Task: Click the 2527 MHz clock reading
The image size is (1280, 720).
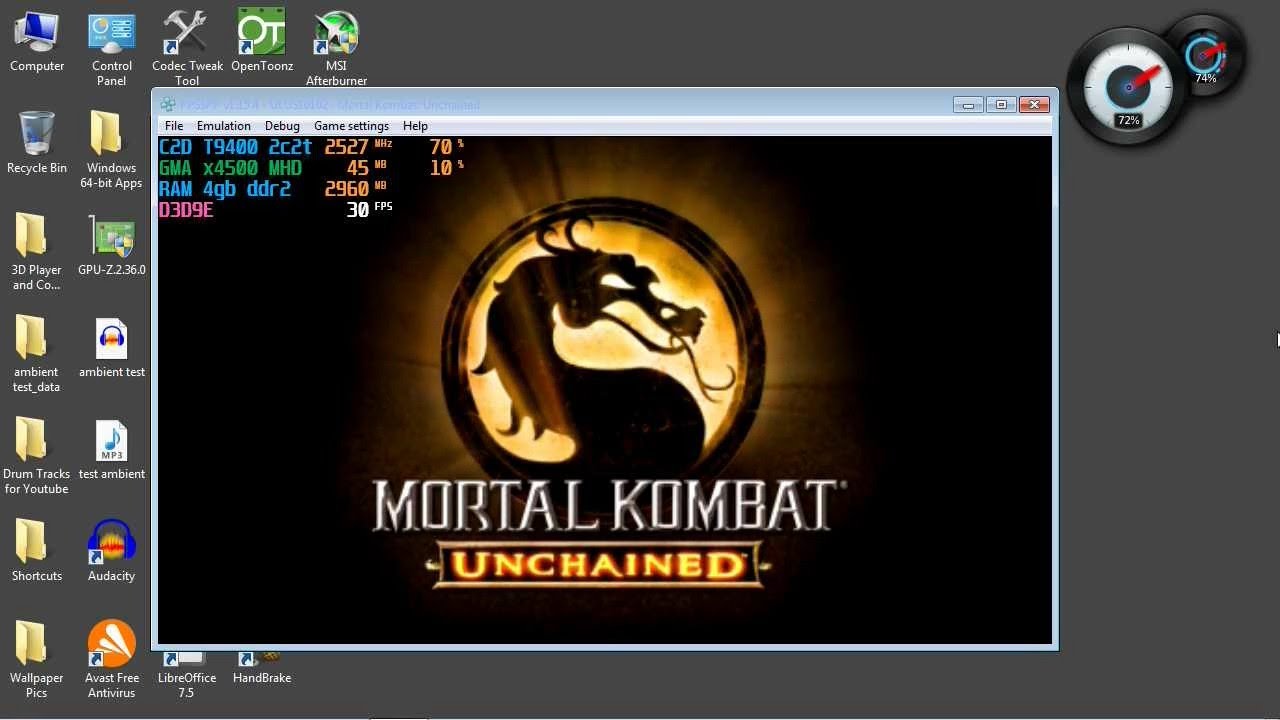Action: [x=358, y=147]
